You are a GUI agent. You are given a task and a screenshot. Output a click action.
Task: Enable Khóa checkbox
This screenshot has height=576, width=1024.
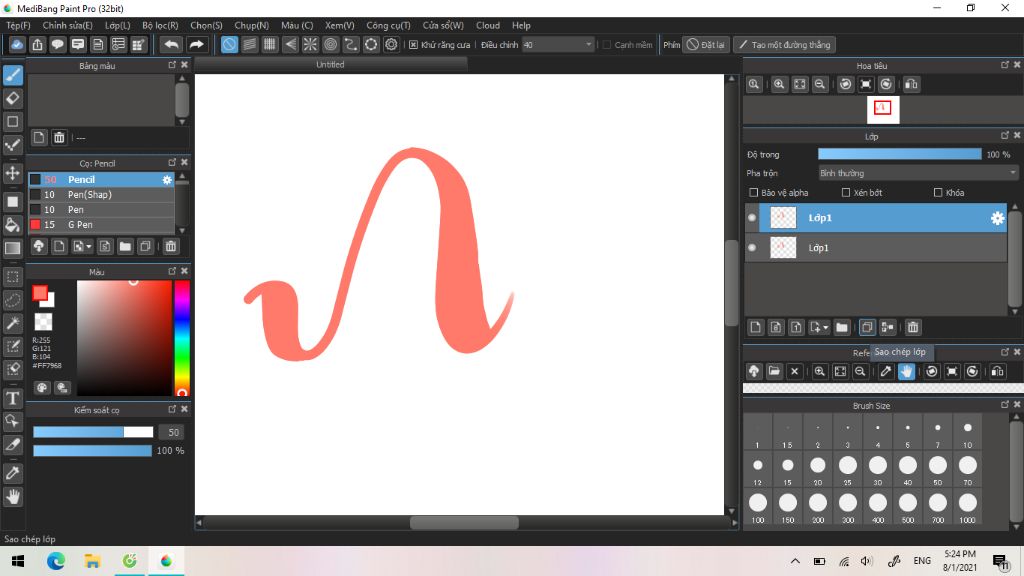tap(938, 193)
